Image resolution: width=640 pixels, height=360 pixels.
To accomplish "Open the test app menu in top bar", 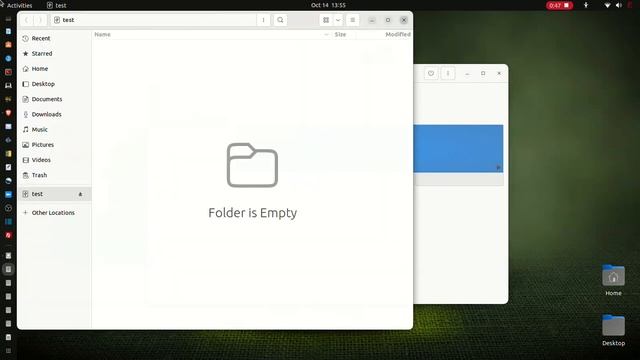I will (57, 5).
